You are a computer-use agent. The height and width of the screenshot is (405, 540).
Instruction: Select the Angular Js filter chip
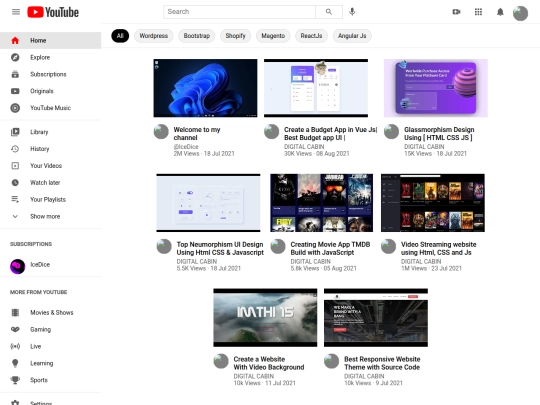(x=352, y=36)
